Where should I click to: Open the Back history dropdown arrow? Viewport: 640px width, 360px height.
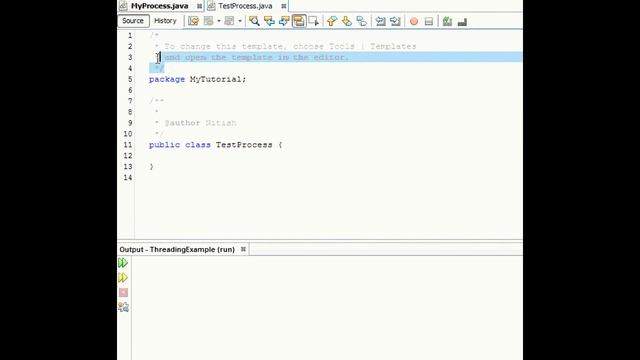tap(219, 21)
